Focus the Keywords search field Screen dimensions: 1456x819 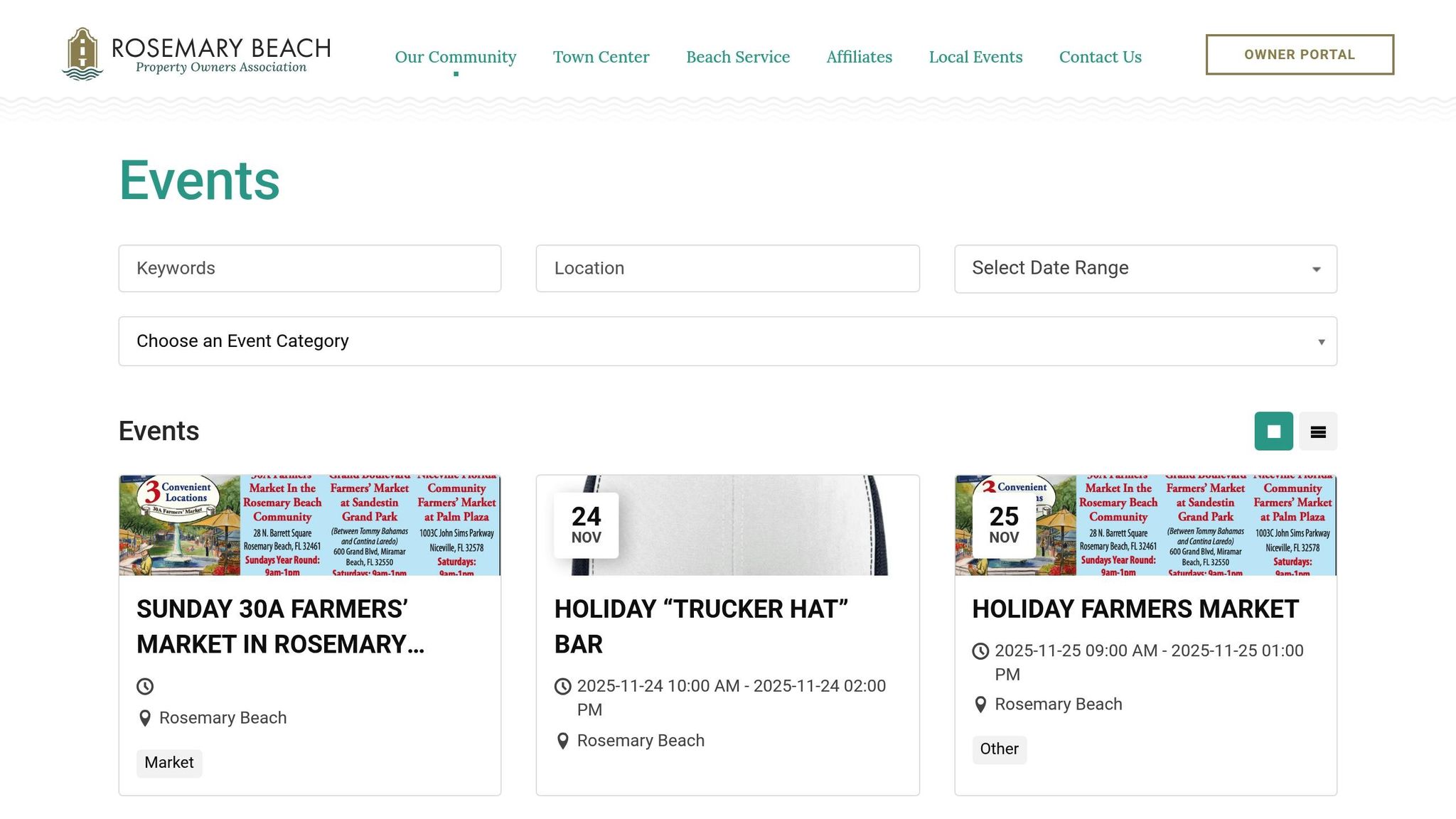[x=309, y=269]
